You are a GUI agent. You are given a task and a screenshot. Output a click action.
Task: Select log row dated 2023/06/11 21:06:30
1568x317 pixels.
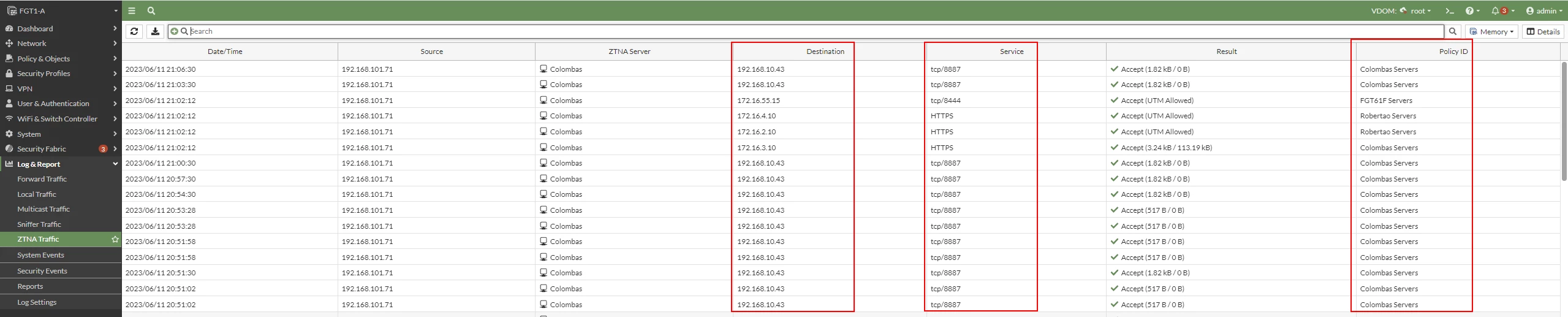pyautogui.click(x=841, y=69)
